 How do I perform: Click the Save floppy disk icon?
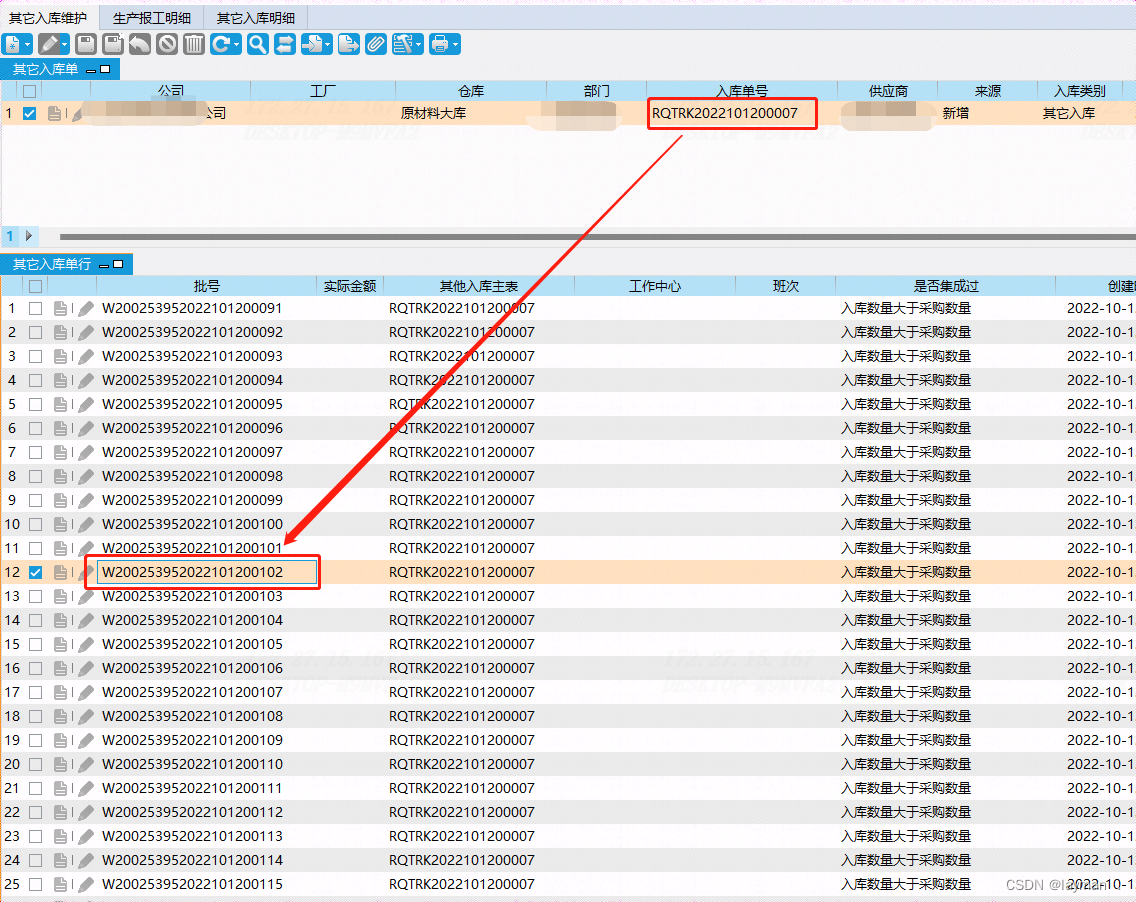(x=85, y=44)
